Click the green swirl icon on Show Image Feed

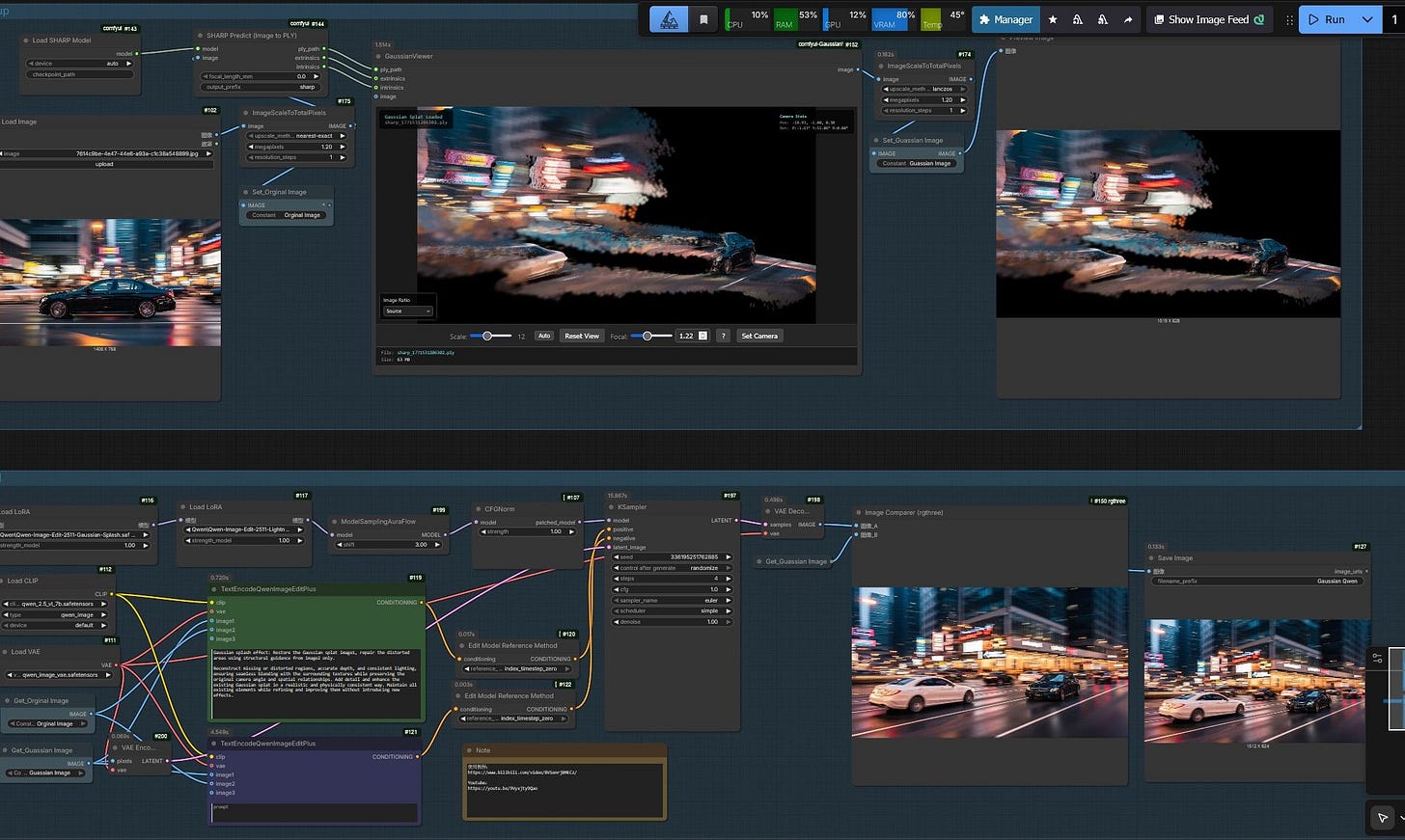pyautogui.click(x=1259, y=19)
